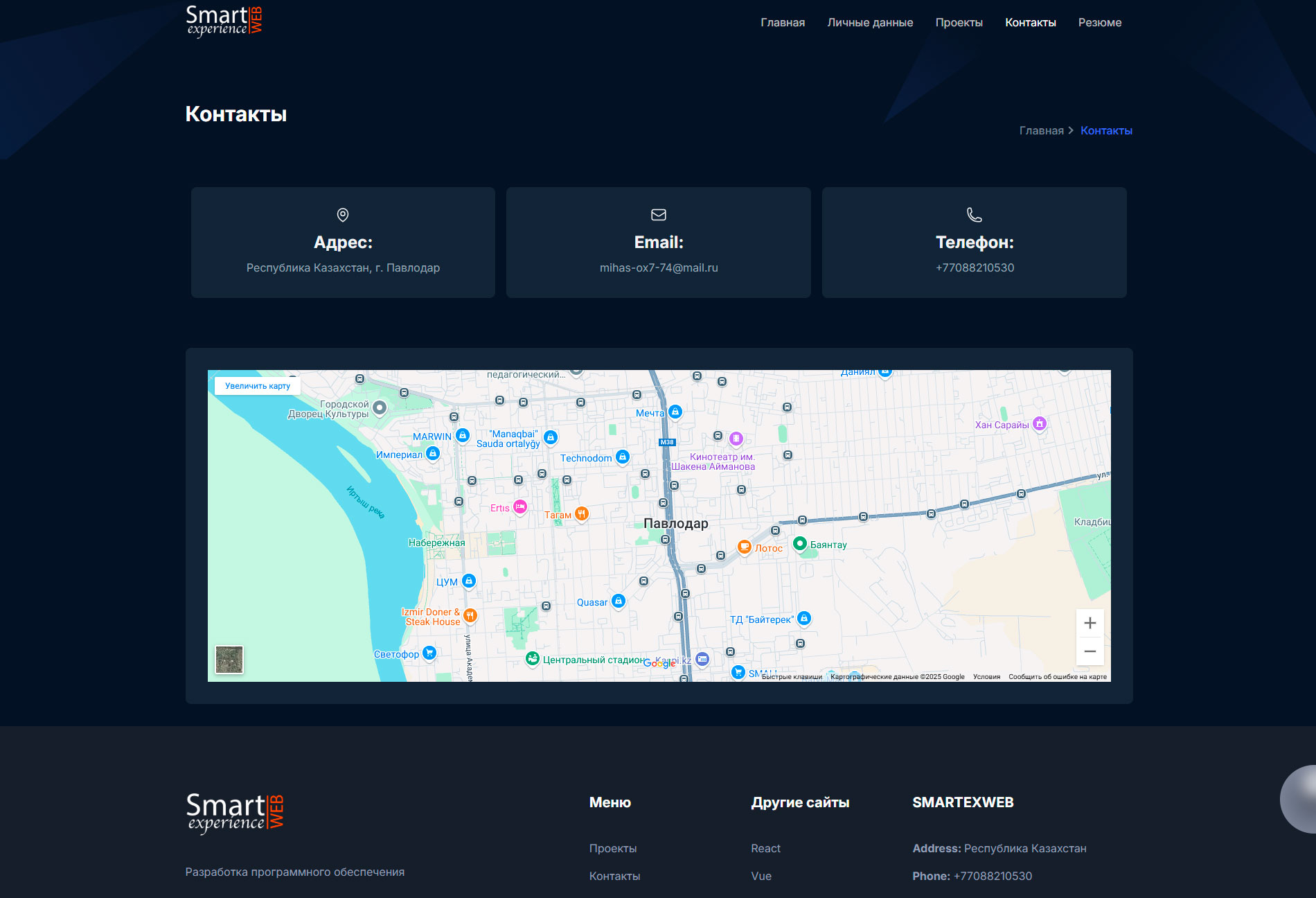The height and width of the screenshot is (898, 1316).
Task: Open the Личные данные menu item
Action: 870,22
